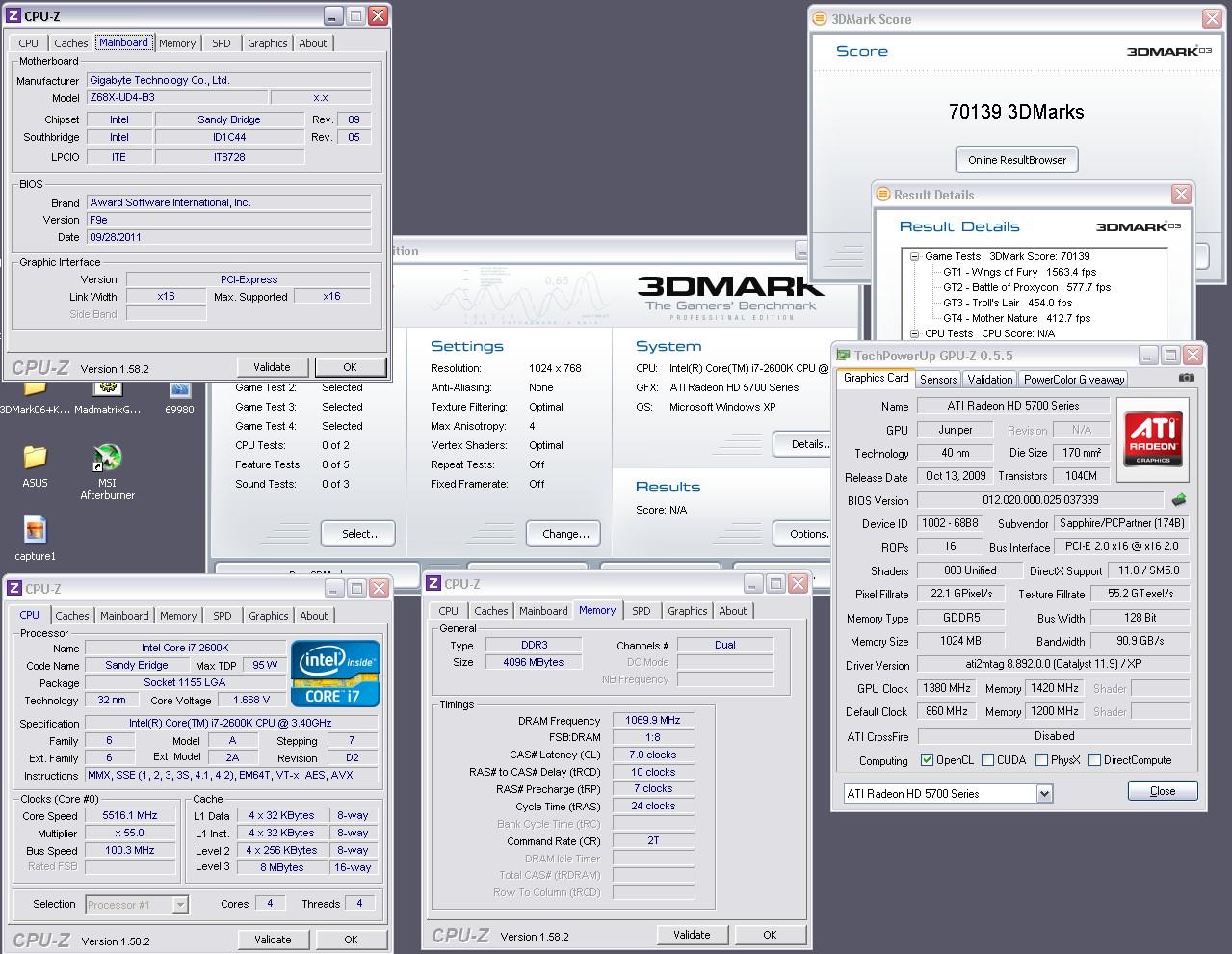Image resolution: width=1232 pixels, height=954 pixels.
Task: Open the Processor #1 selection dropdown
Action: [179, 905]
